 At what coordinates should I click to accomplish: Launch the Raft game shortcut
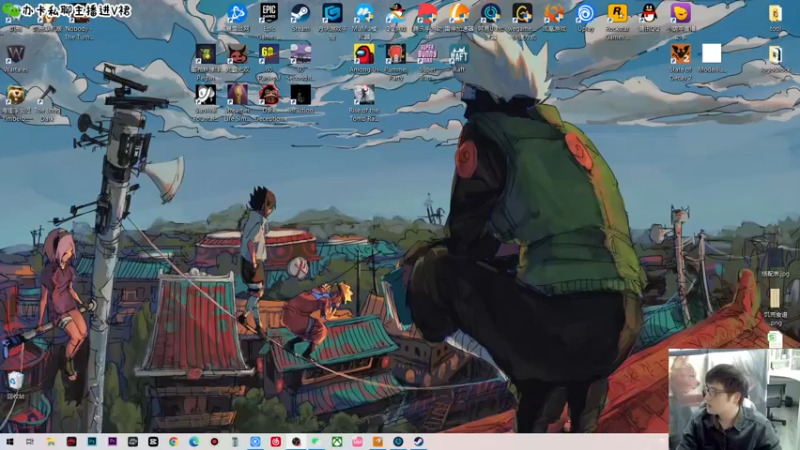pos(459,54)
